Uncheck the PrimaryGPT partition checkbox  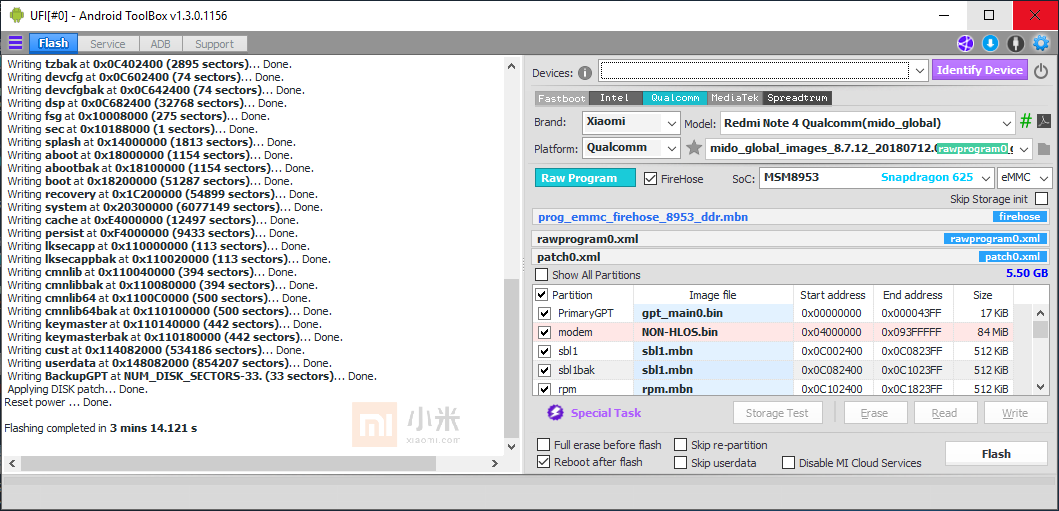click(x=544, y=313)
